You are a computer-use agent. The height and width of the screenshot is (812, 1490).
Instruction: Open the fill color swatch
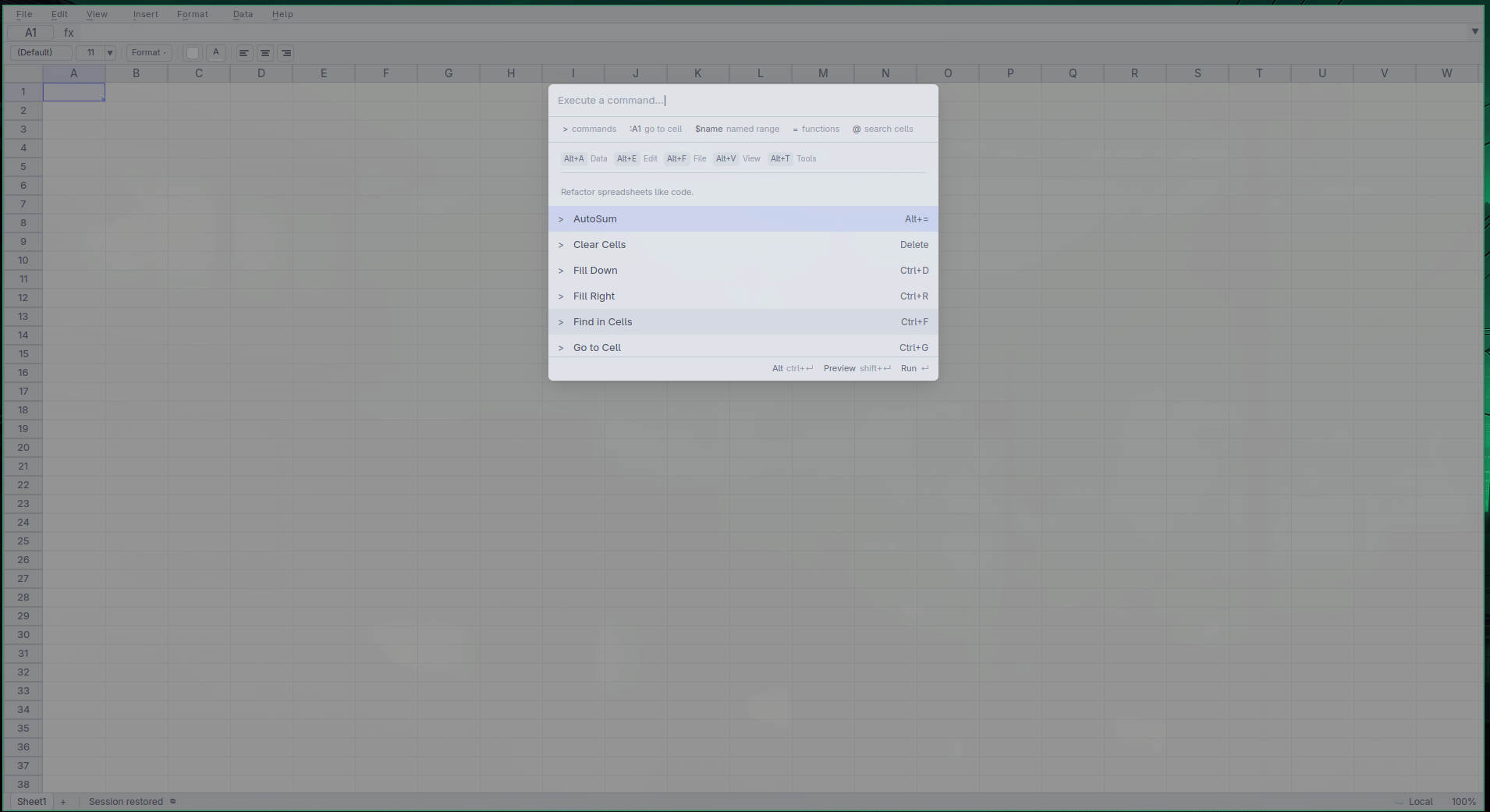pyautogui.click(x=193, y=53)
